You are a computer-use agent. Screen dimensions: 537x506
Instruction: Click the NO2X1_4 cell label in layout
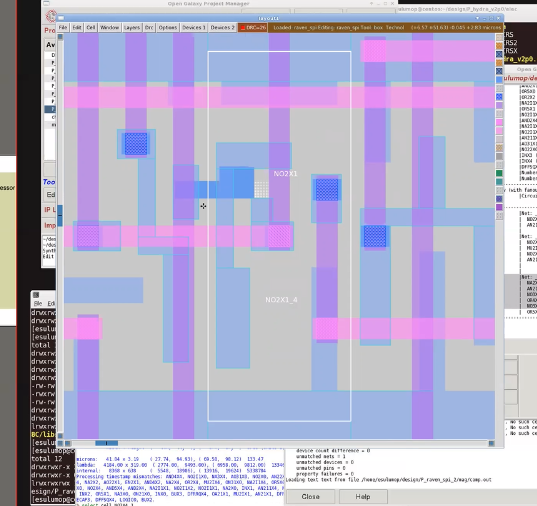tap(282, 300)
